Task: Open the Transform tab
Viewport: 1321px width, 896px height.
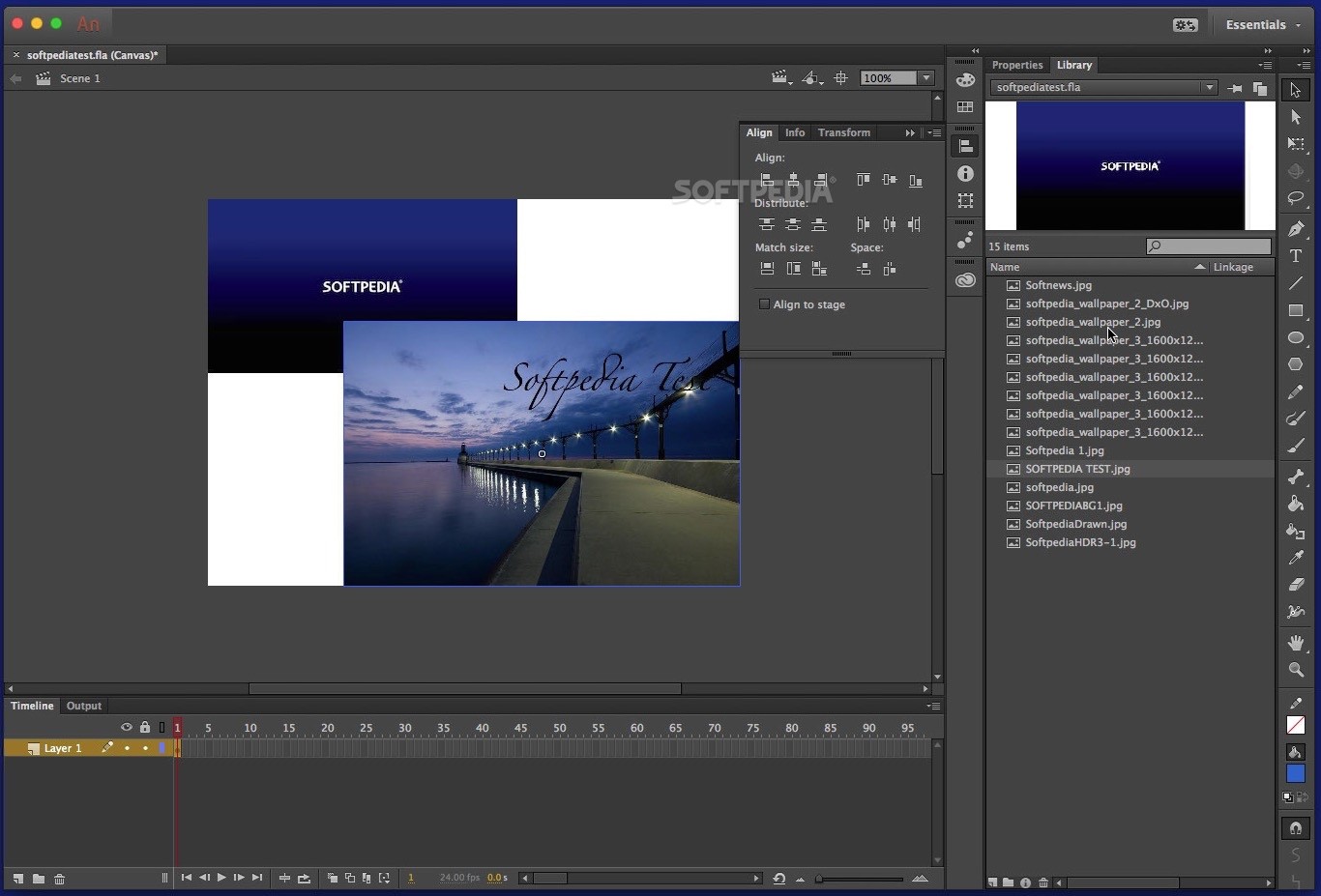Action: pyautogui.click(x=843, y=132)
